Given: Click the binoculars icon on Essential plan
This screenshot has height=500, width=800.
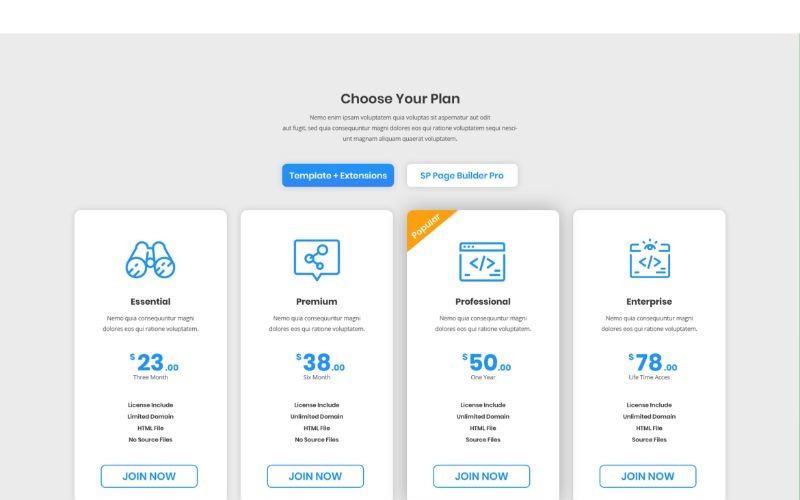Looking at the screenshot, I should click(x=150, y=260).
